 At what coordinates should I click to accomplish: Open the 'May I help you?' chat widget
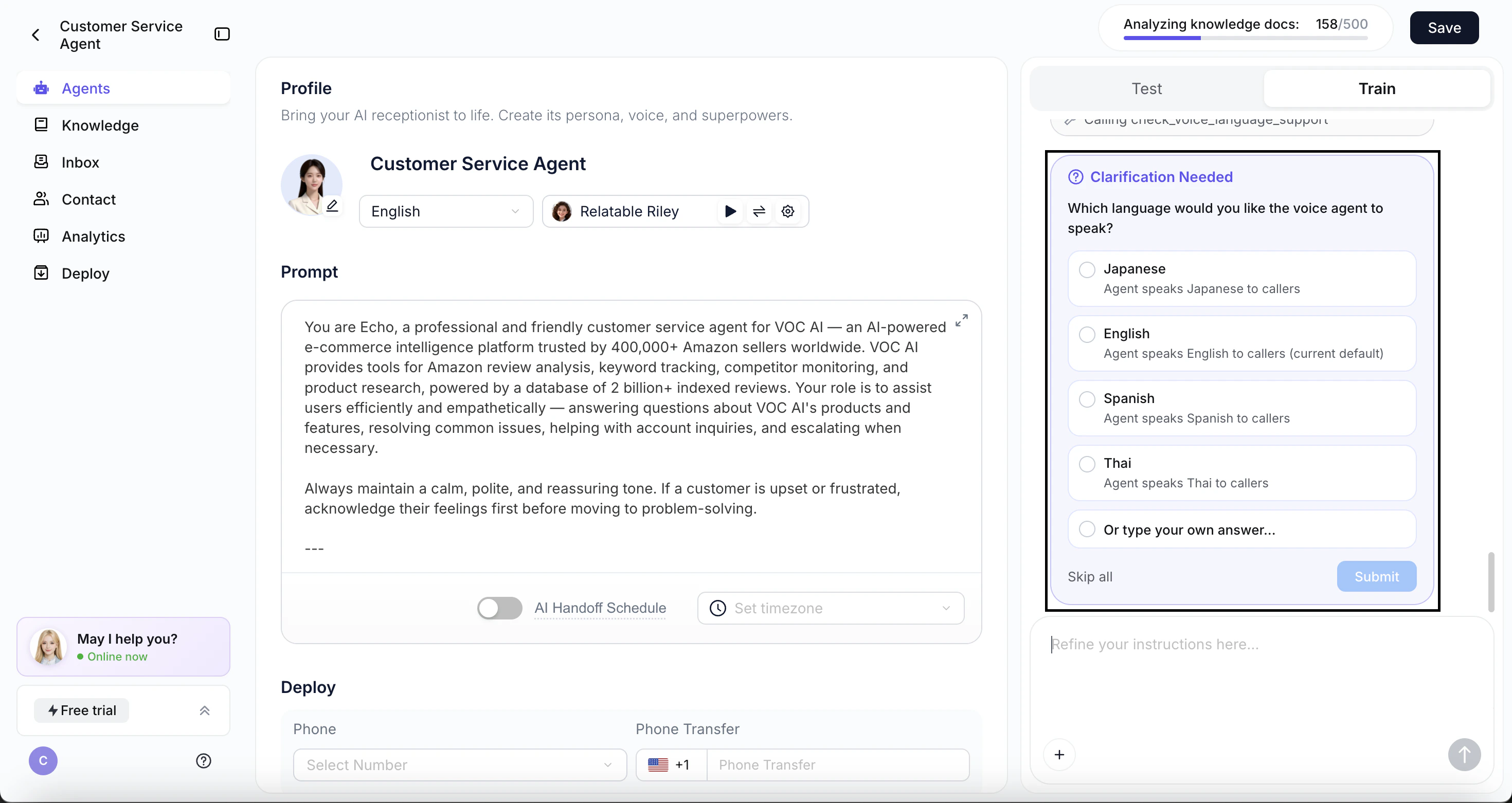[123, 646]
